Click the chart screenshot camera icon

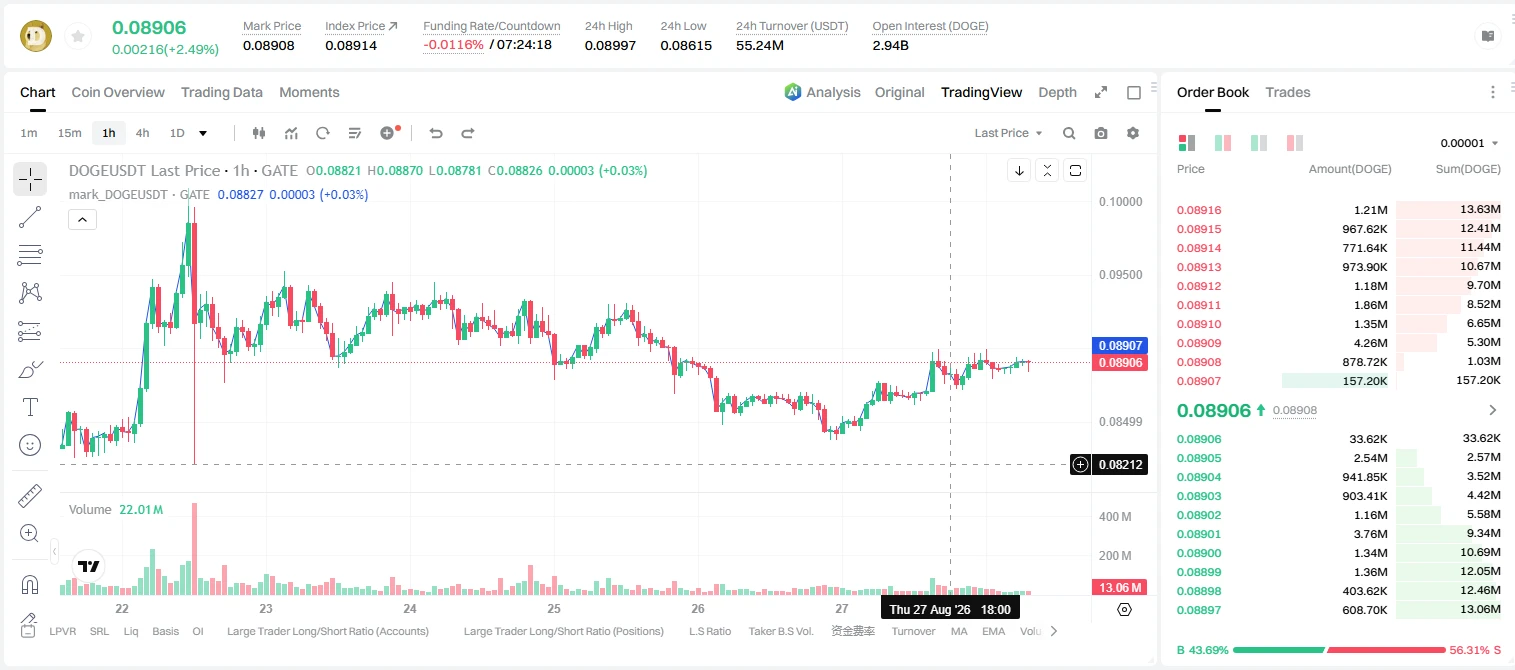coord(1101,133)
